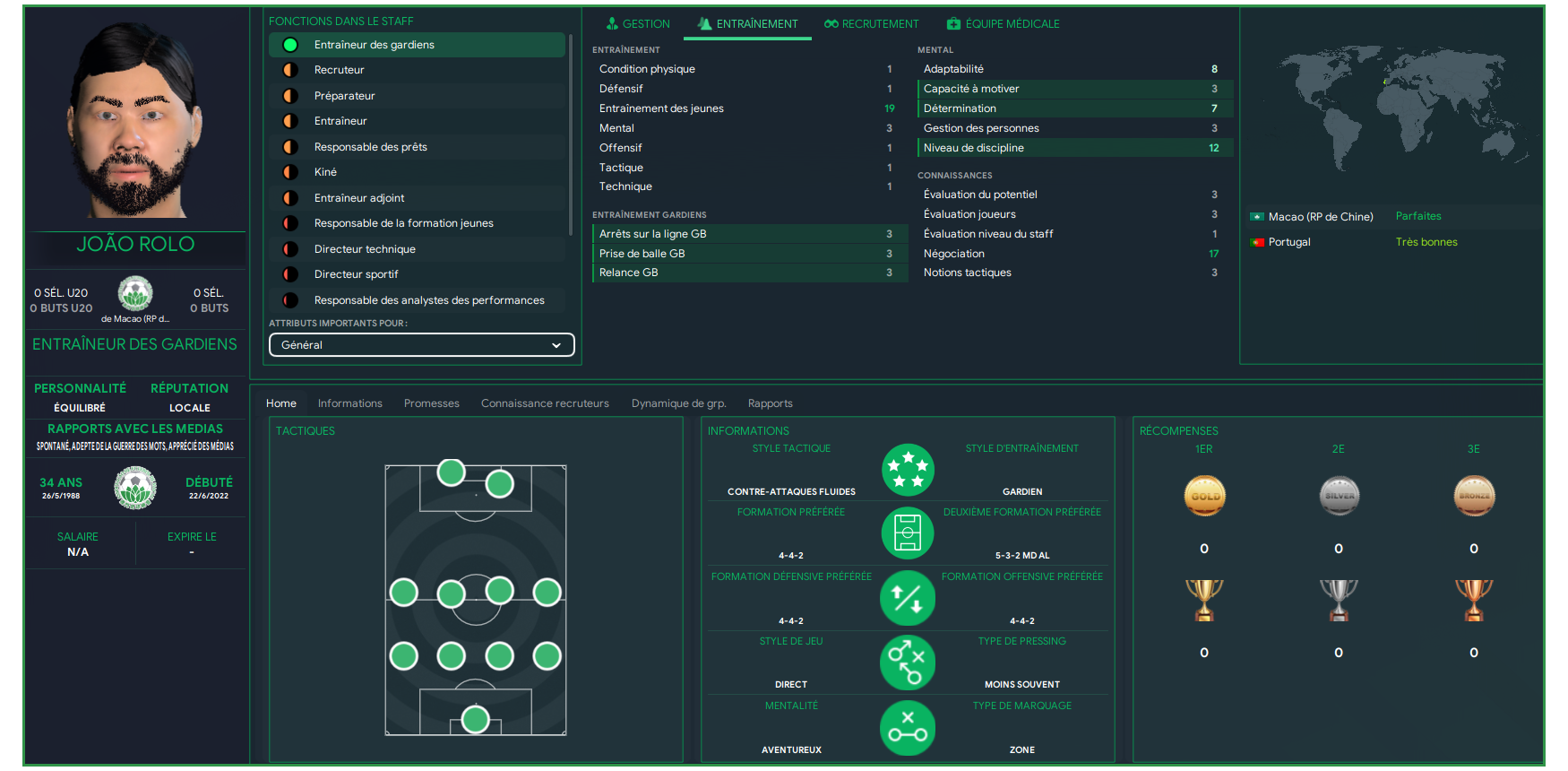Select Responsable de la formation jeunes row
Viewport: 1568px width, 771px height.
[x=418, y=223]
